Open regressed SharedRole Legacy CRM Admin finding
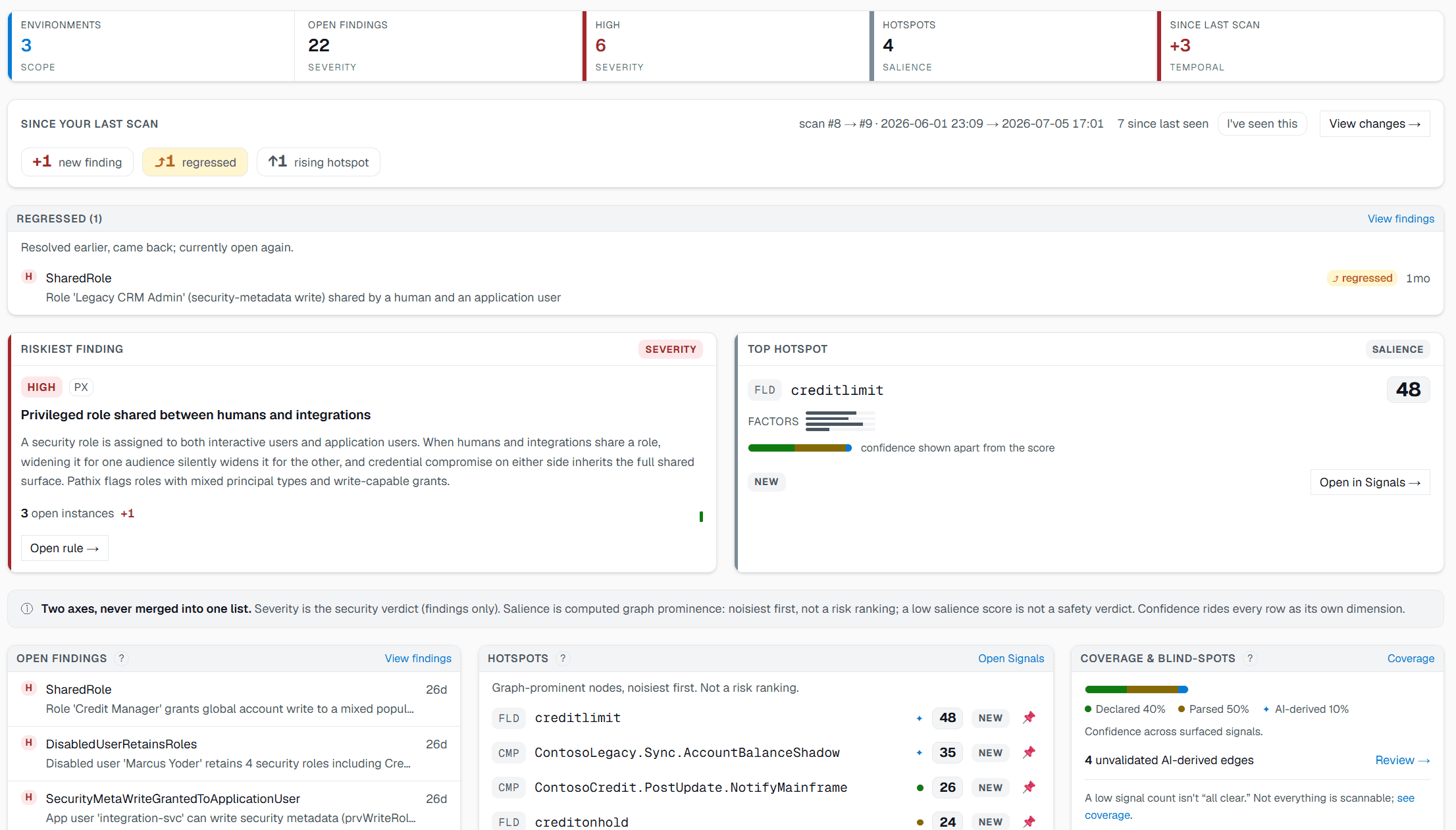Image resolution: width=1456 pixels, height=830 pixels. [725, 288]
